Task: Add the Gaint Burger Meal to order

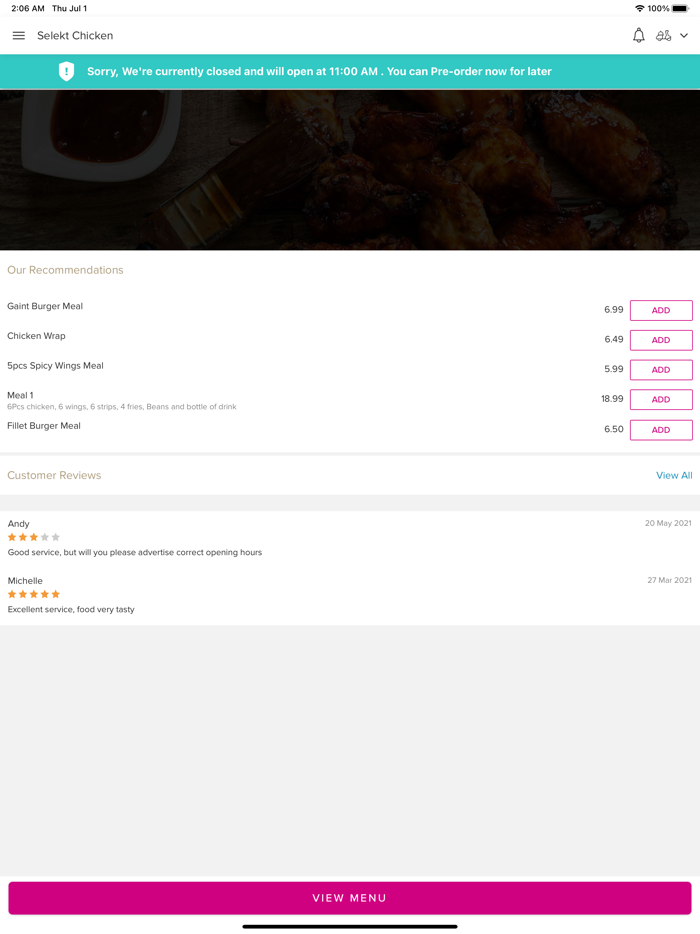Action: click(x=660, y=310)
